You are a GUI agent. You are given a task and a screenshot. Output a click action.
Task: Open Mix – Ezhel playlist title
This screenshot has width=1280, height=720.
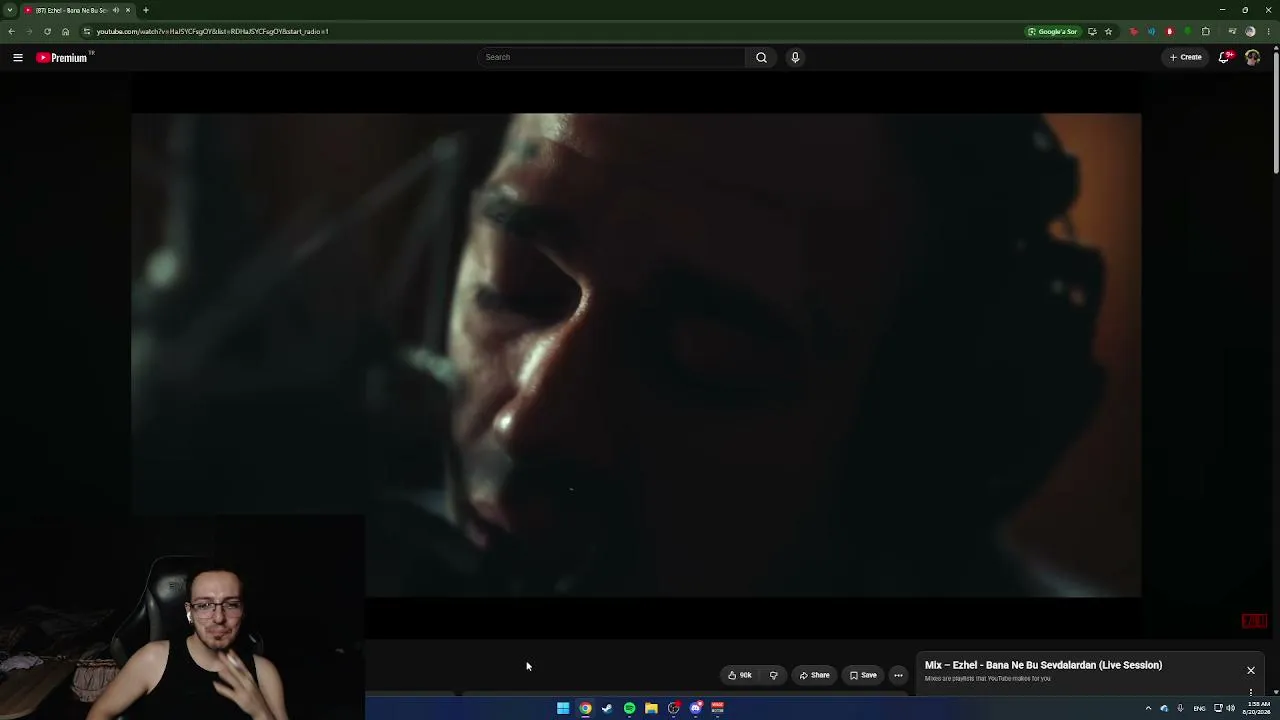coord(1043,665)
